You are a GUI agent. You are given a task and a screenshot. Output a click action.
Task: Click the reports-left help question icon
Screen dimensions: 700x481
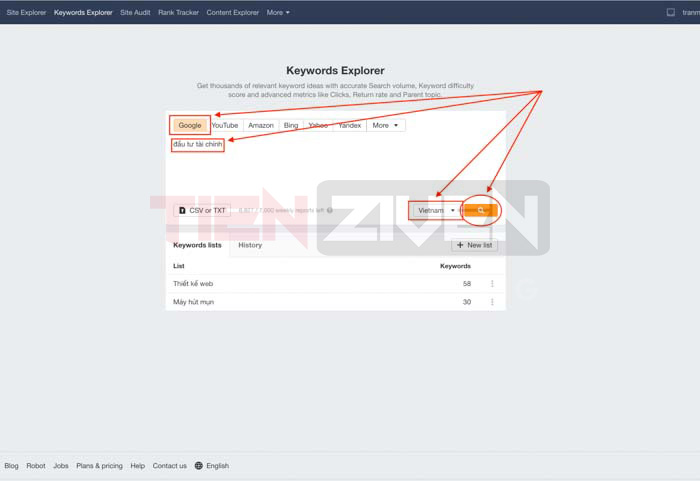click(329, 210)
